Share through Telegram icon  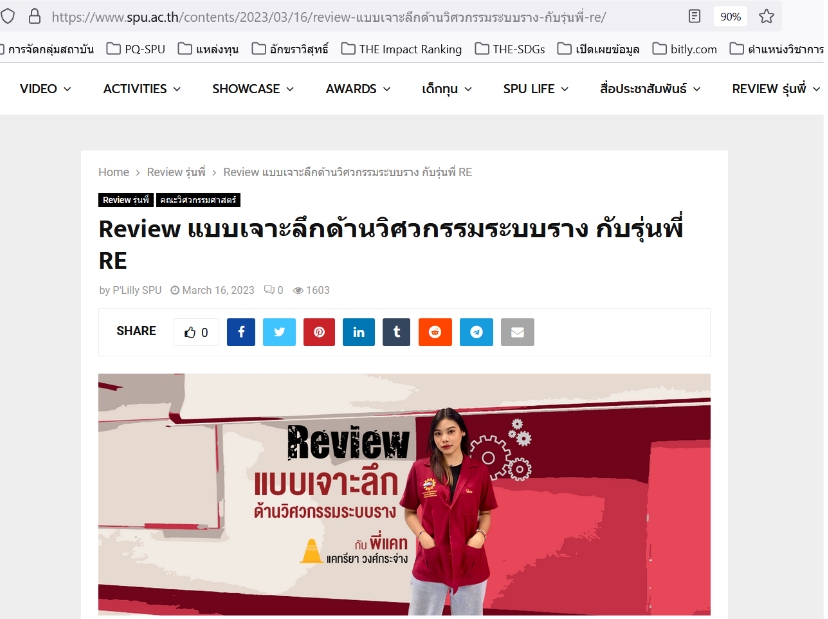click(476, 332)
